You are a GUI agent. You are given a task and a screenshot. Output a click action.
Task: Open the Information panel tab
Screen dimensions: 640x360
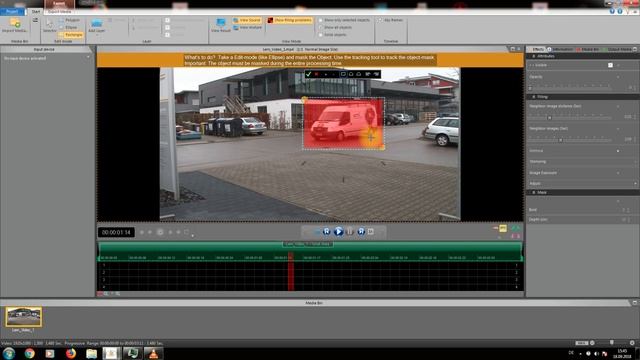click(x=561, y=49)
